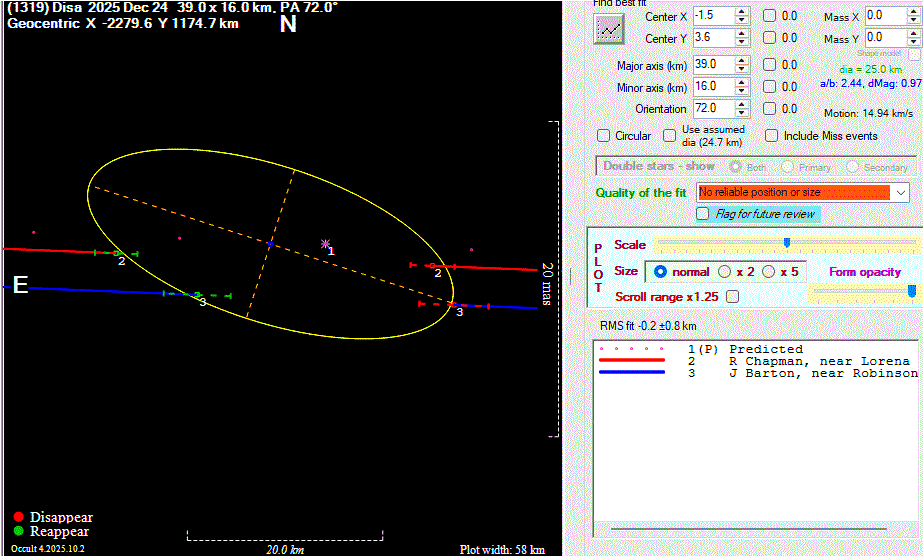Increase Major axis value stepper
923x556 pixels.
pyautogui.click(x=741, y=60)
